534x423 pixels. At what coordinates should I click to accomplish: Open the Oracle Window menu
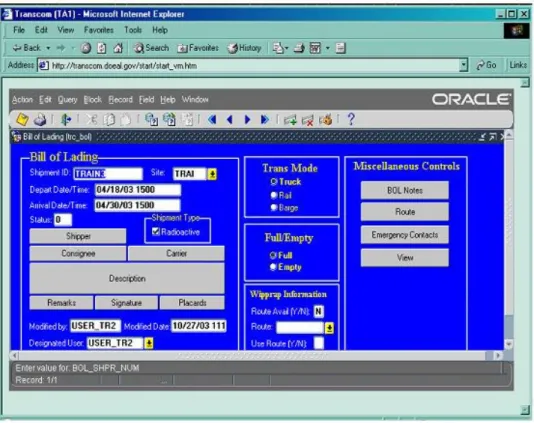(x=195, y=100)
